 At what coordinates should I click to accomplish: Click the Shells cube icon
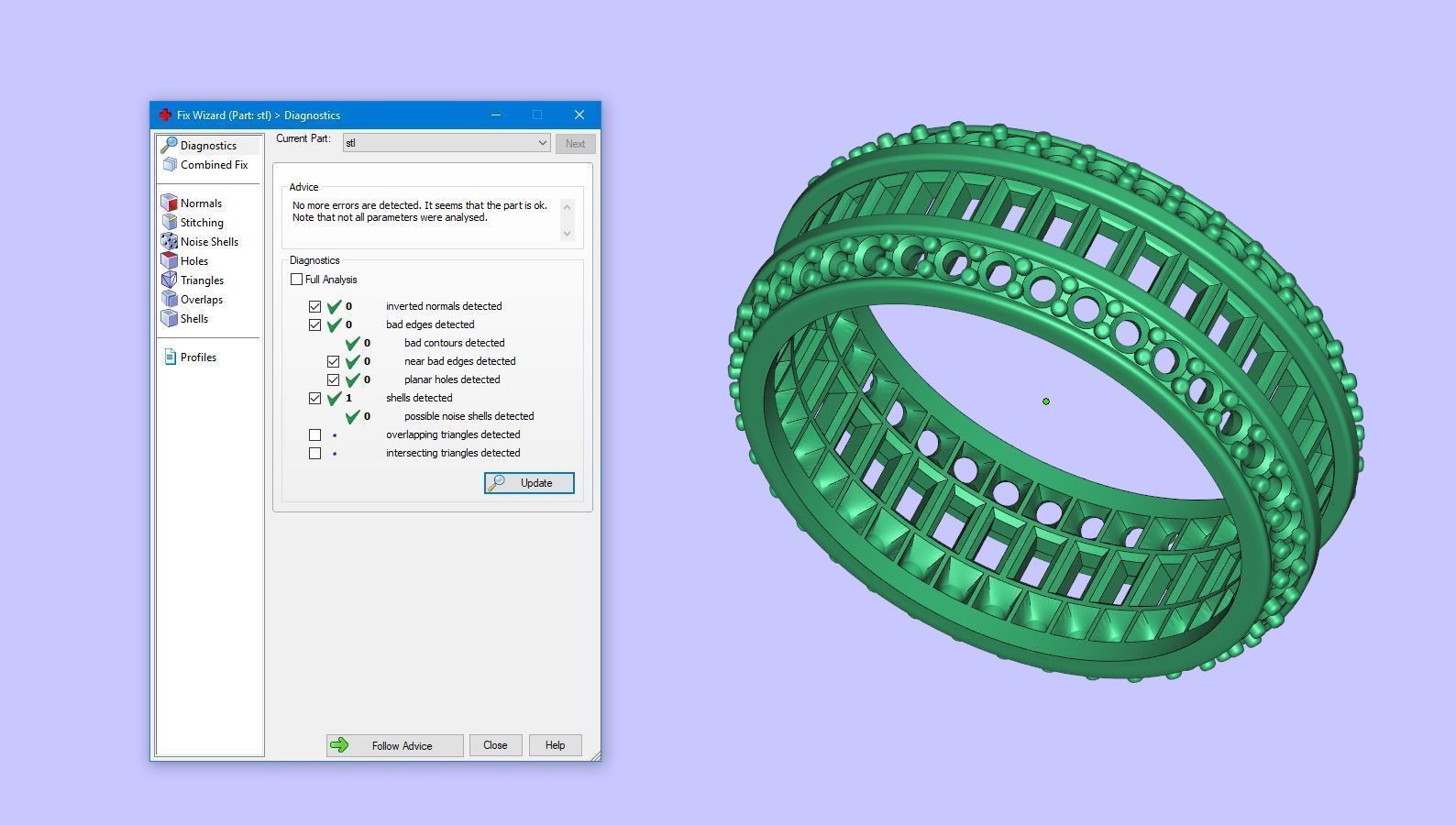(x=169, y=318)
